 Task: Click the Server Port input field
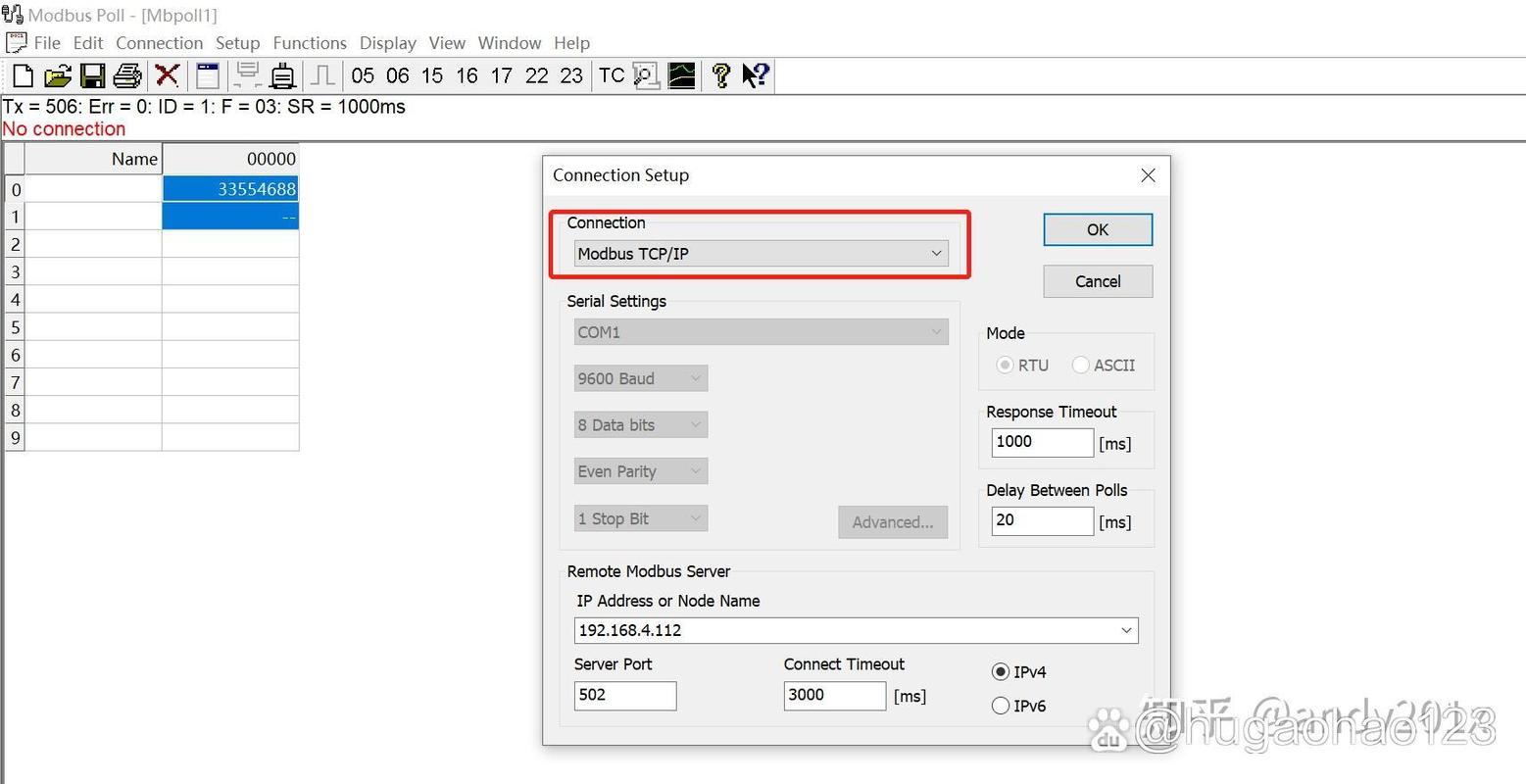[x=625, y=695]
